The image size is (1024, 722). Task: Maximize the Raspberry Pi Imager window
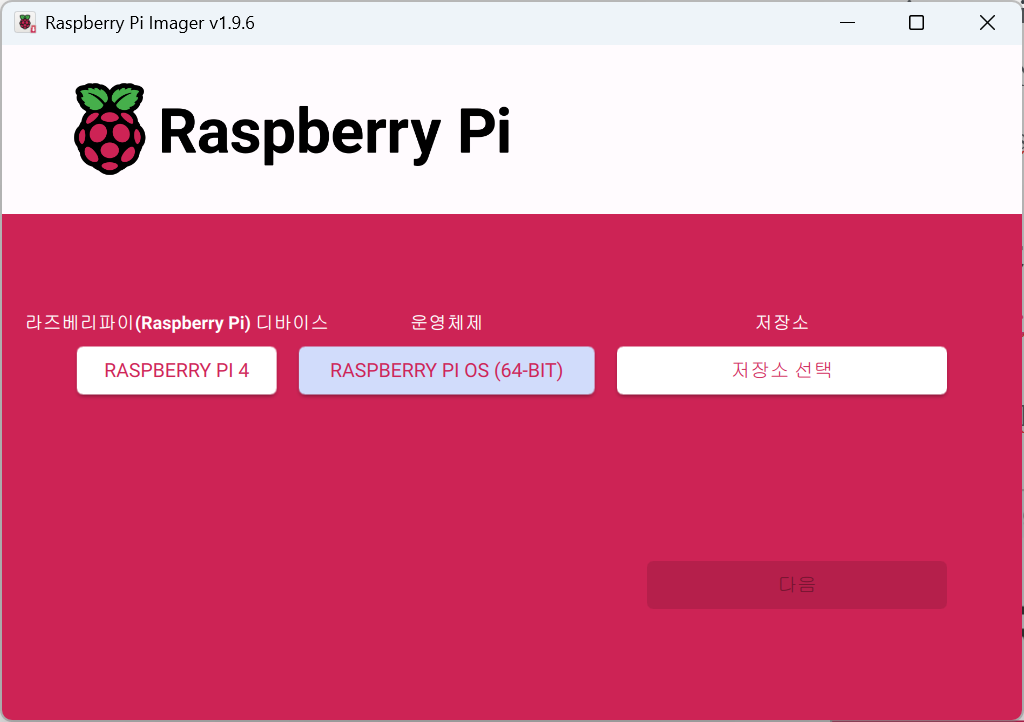coord(916,21)
